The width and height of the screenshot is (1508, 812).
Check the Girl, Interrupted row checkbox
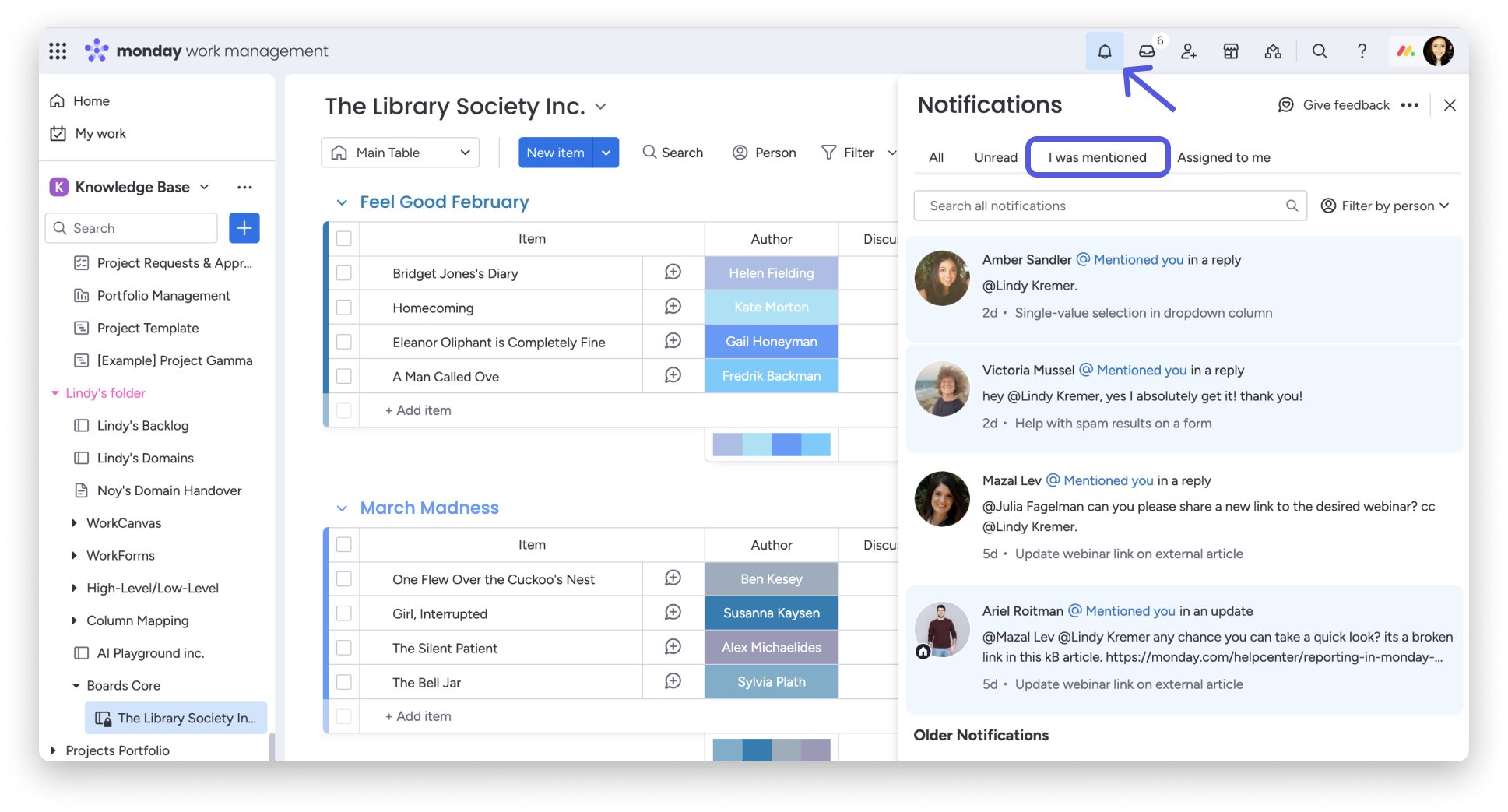[344, 613]
